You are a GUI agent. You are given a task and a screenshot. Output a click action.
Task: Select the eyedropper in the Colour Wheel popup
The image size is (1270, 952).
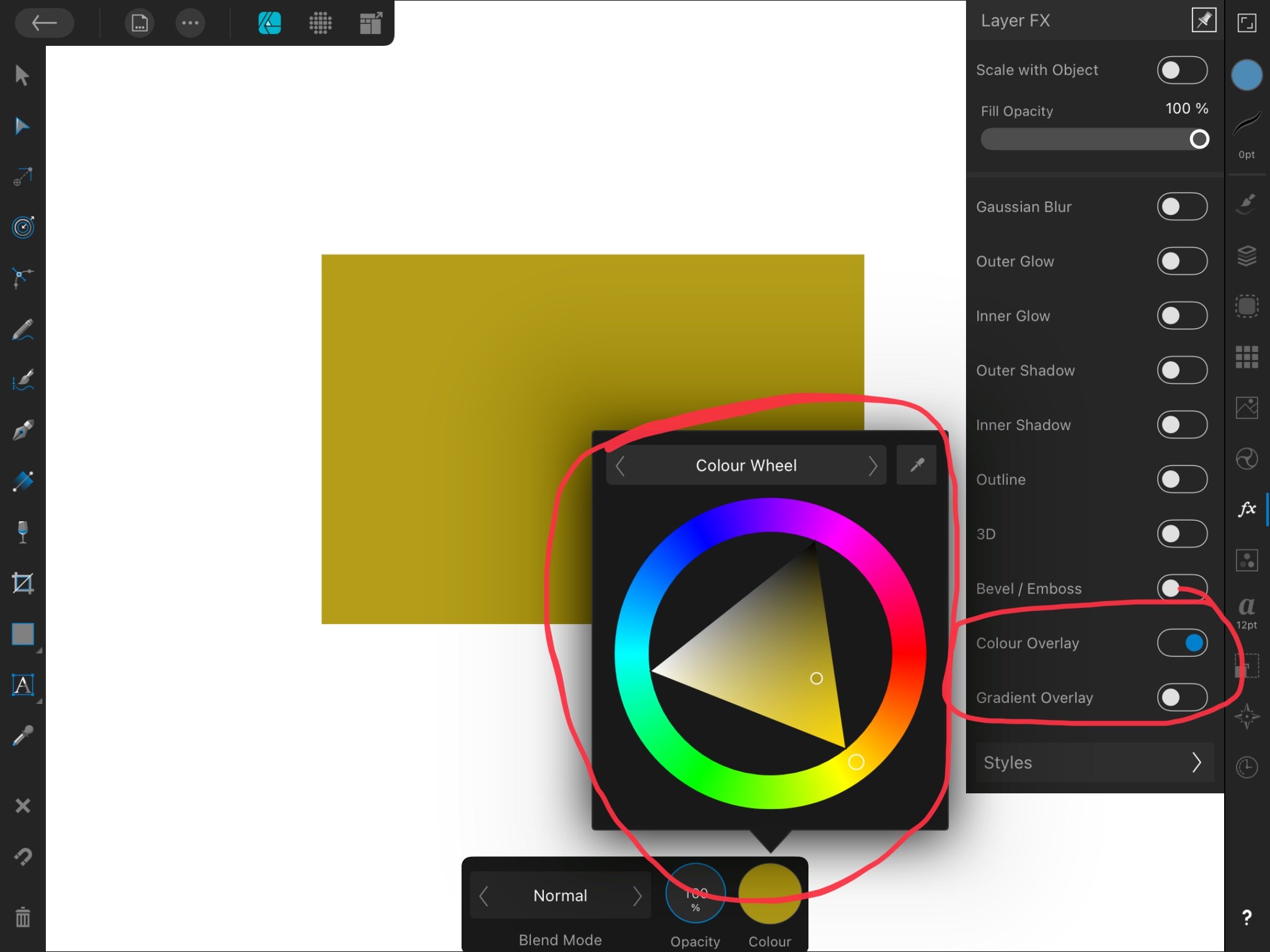pyautogui.click(x=917, y=465)
